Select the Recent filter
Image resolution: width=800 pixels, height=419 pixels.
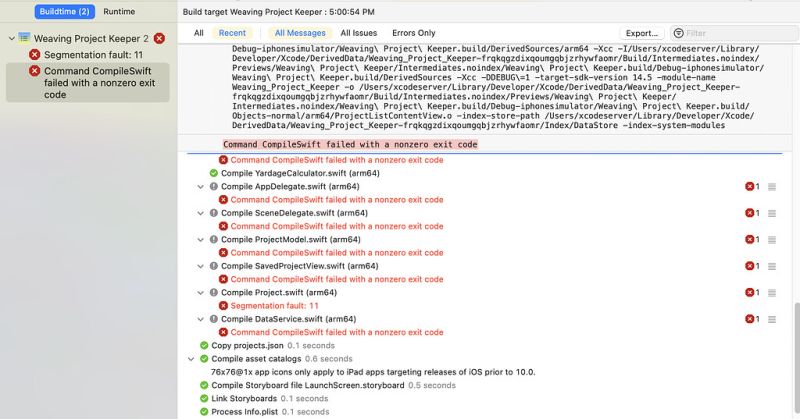232,33
